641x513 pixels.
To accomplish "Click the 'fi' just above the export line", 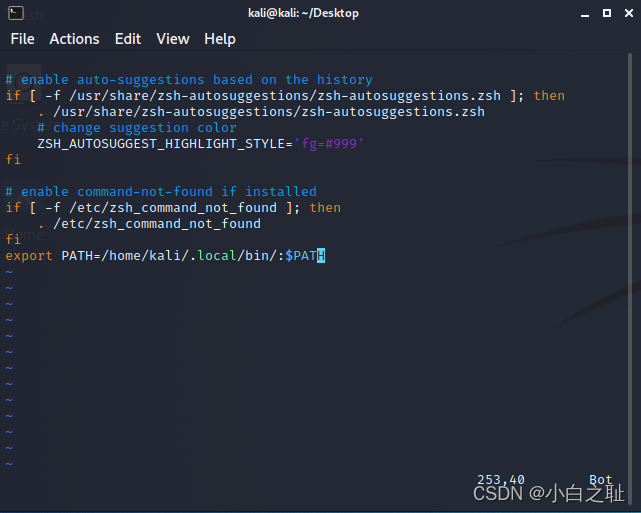I will click(13, 240).
